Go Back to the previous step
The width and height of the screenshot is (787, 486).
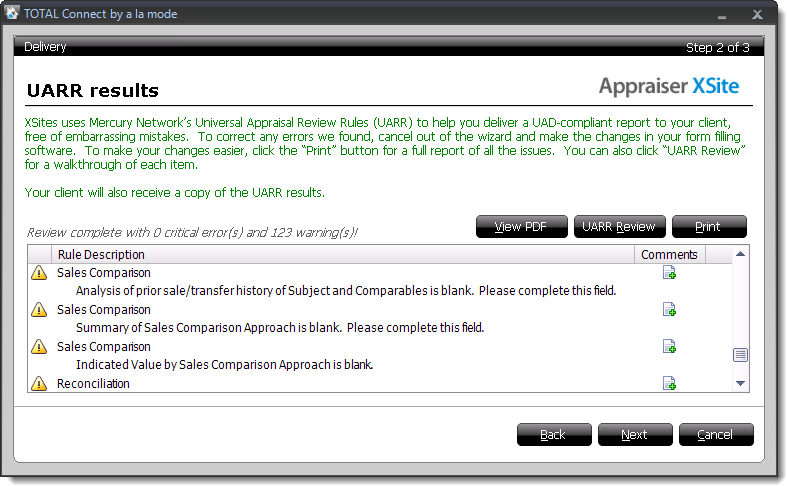coord(554,434)
